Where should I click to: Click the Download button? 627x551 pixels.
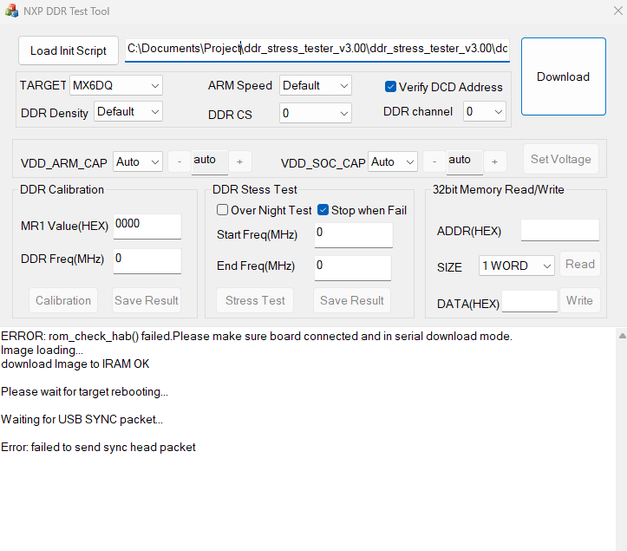coord(563,76)
